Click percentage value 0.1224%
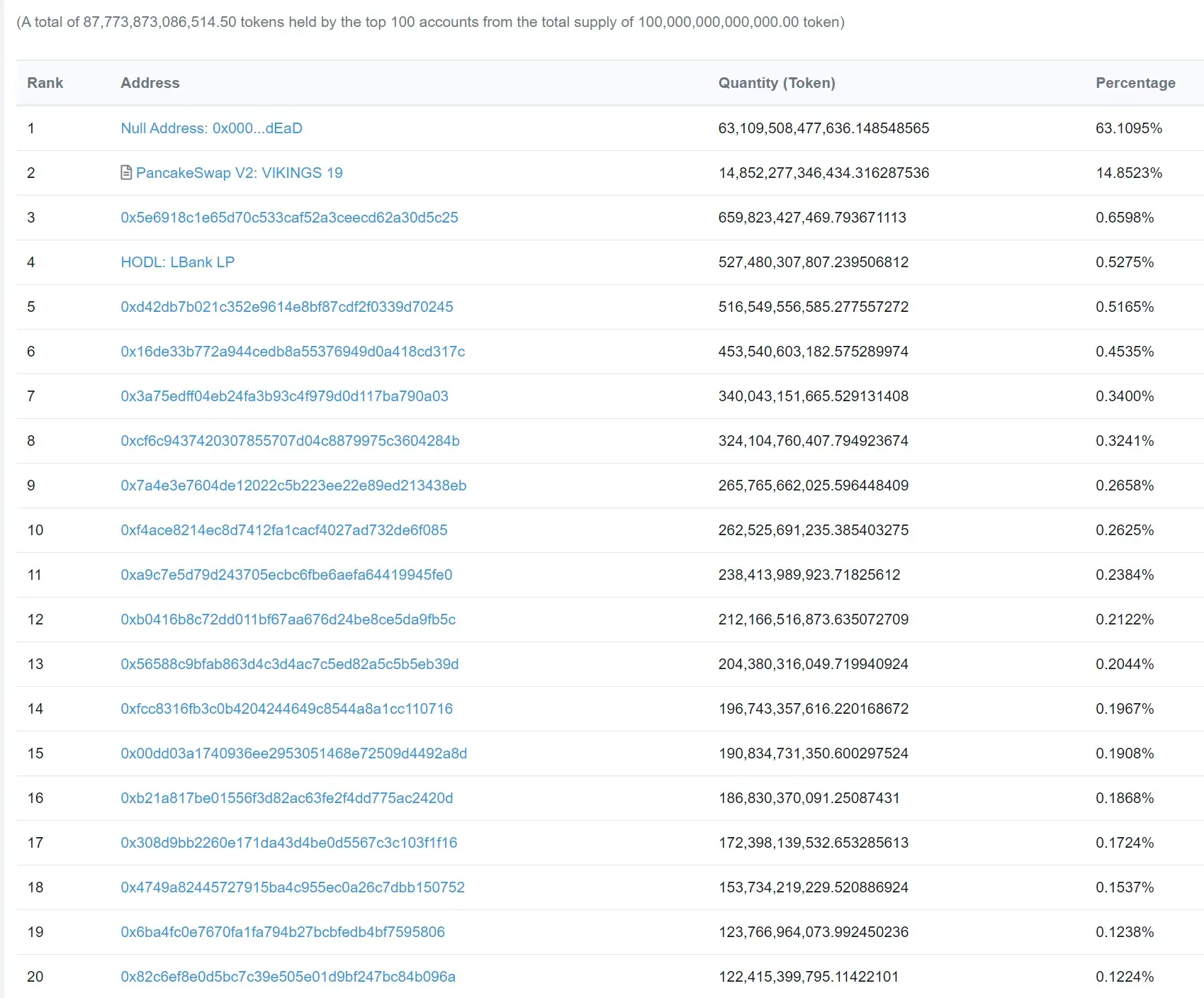 1125,977
